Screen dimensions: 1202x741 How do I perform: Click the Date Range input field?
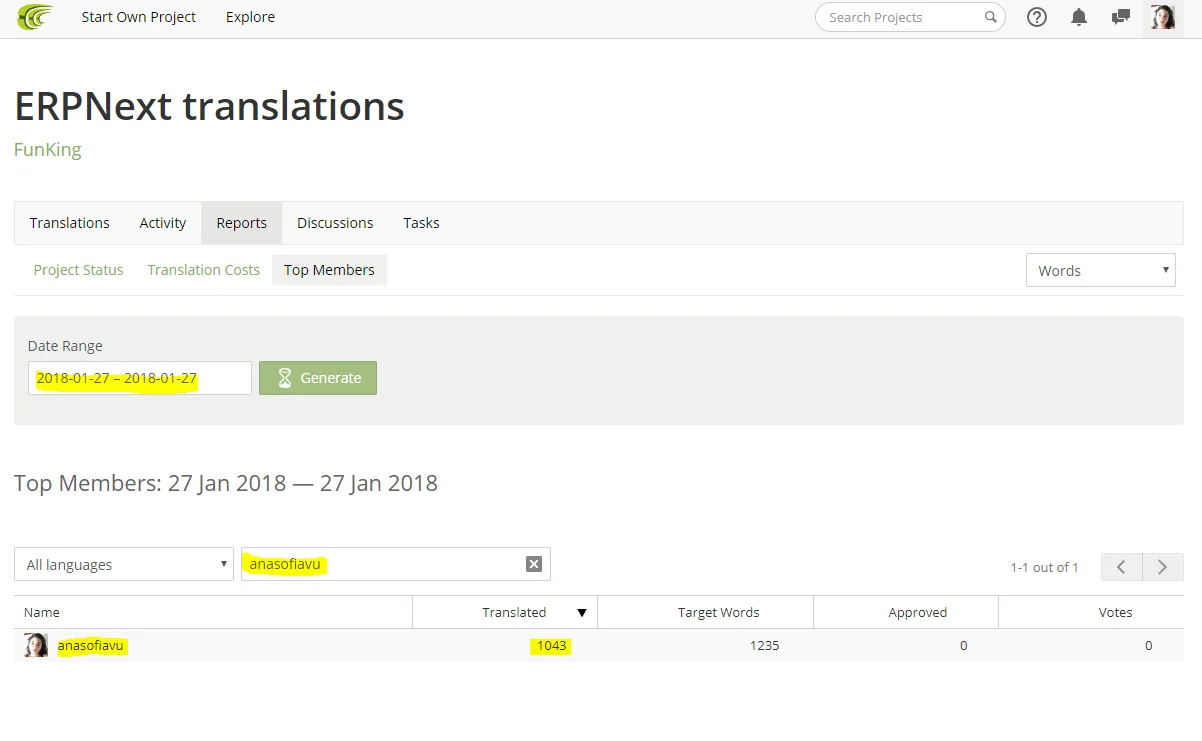coord(140,378)
